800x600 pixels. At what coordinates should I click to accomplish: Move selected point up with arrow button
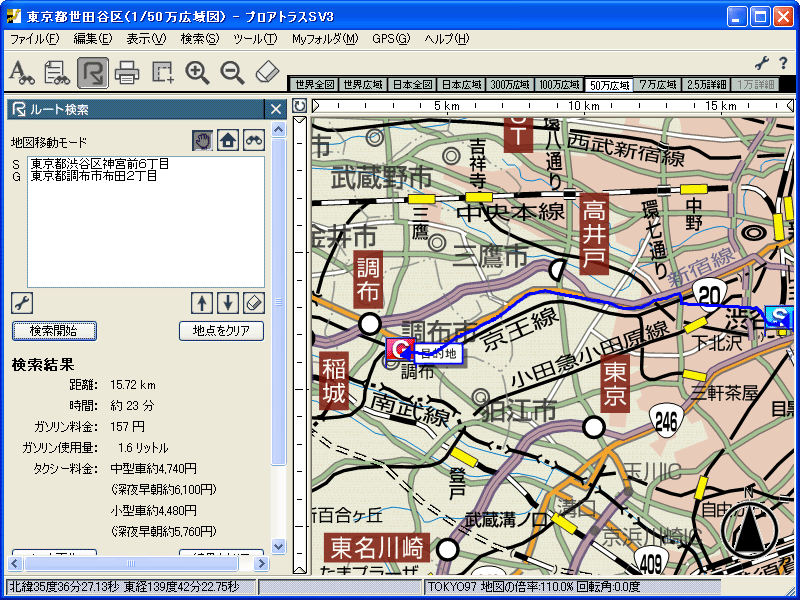(202, 303)
